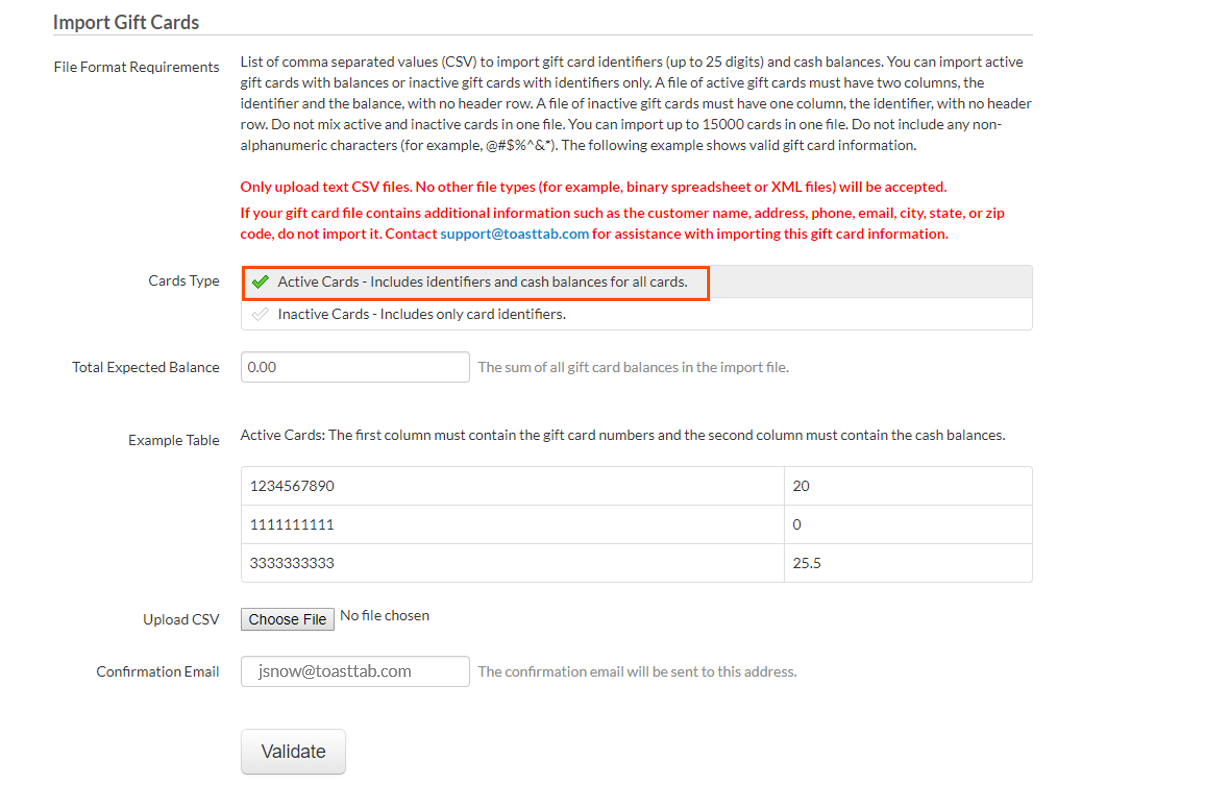The image size is (1205, 808).
Task: Select the example balance cell showing 25.5
Action: [x=807, y=563]
